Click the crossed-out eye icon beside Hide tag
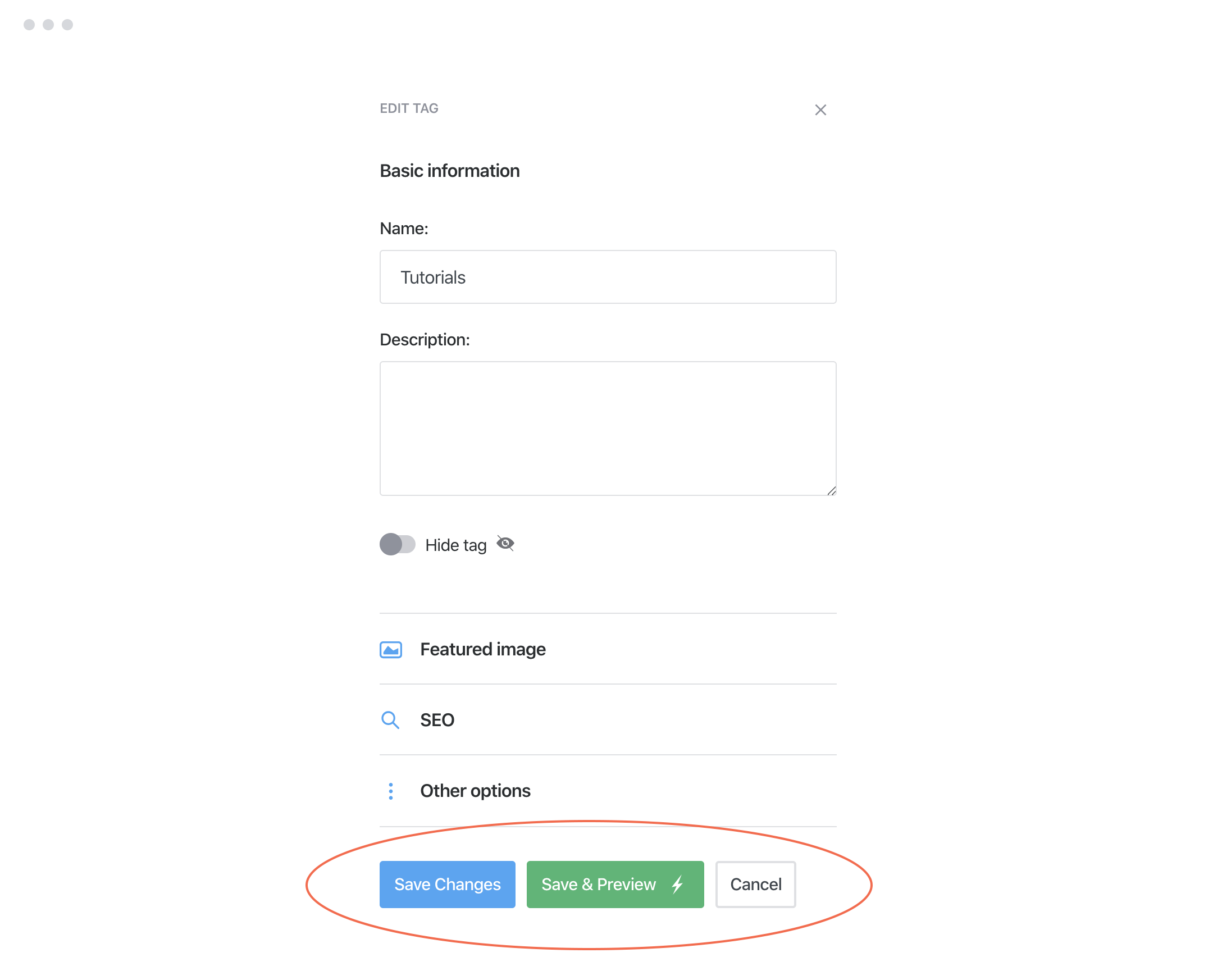 (506, 544)
